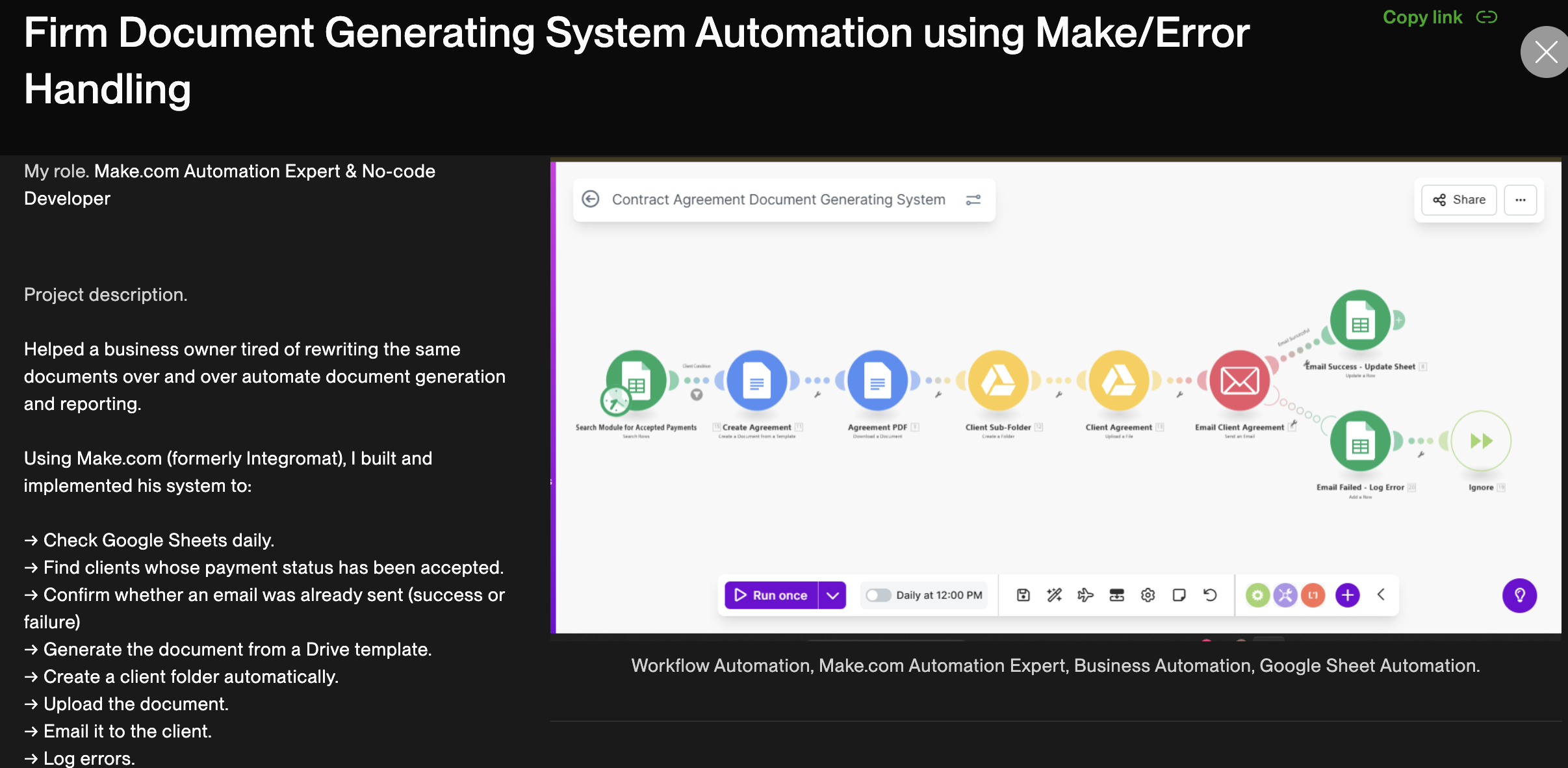
Task: Open the orange Text parser icon
Action: coord(1313,595)
